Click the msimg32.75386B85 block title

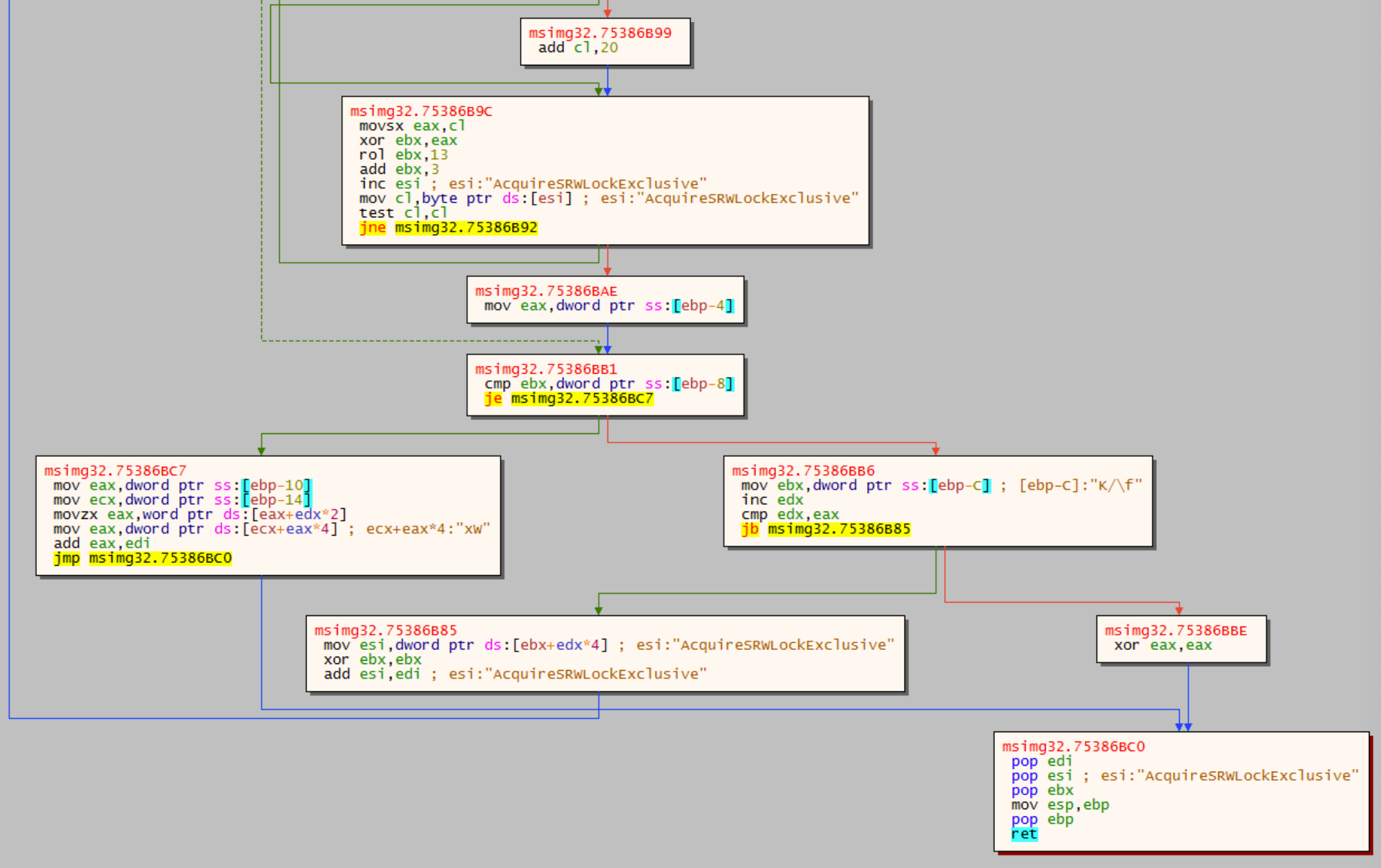click(x=385, y=631)
